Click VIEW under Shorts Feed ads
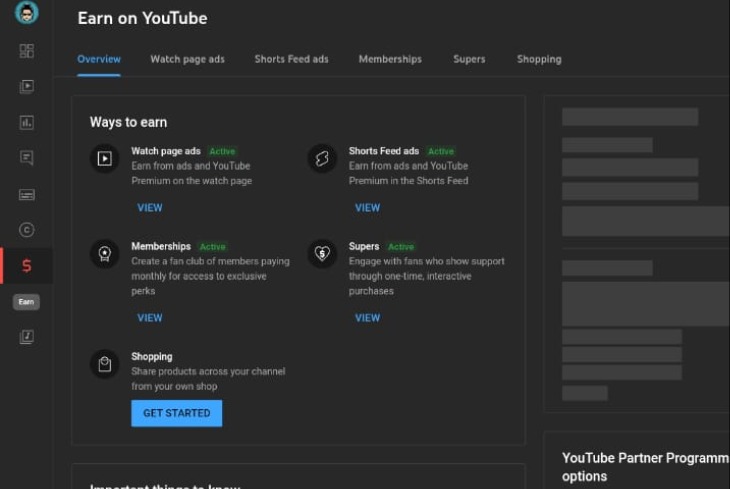 [368, 208]
